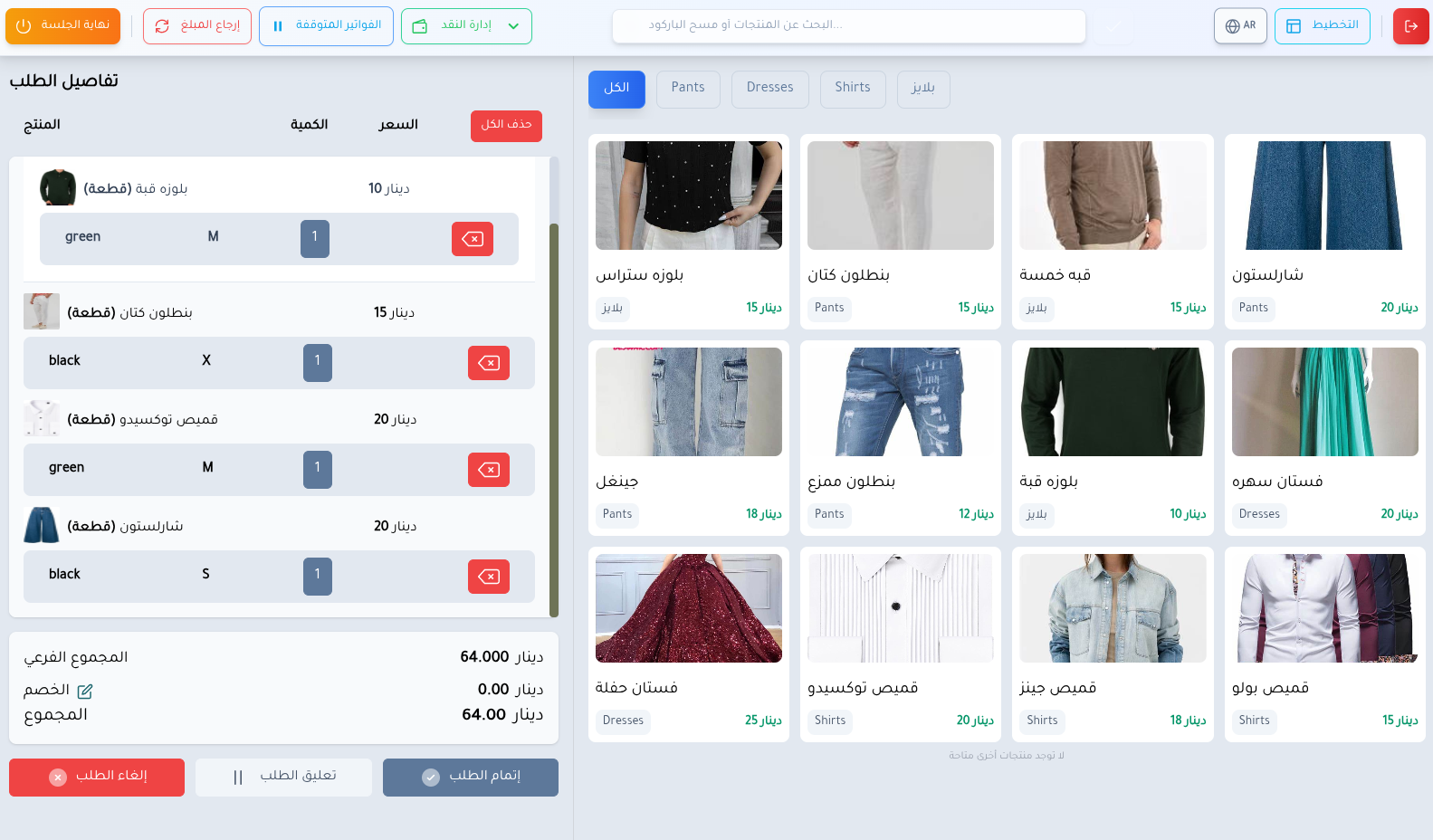Show all products with الكل tab
The image size is (1433, 840).
(x=616, y=88)
